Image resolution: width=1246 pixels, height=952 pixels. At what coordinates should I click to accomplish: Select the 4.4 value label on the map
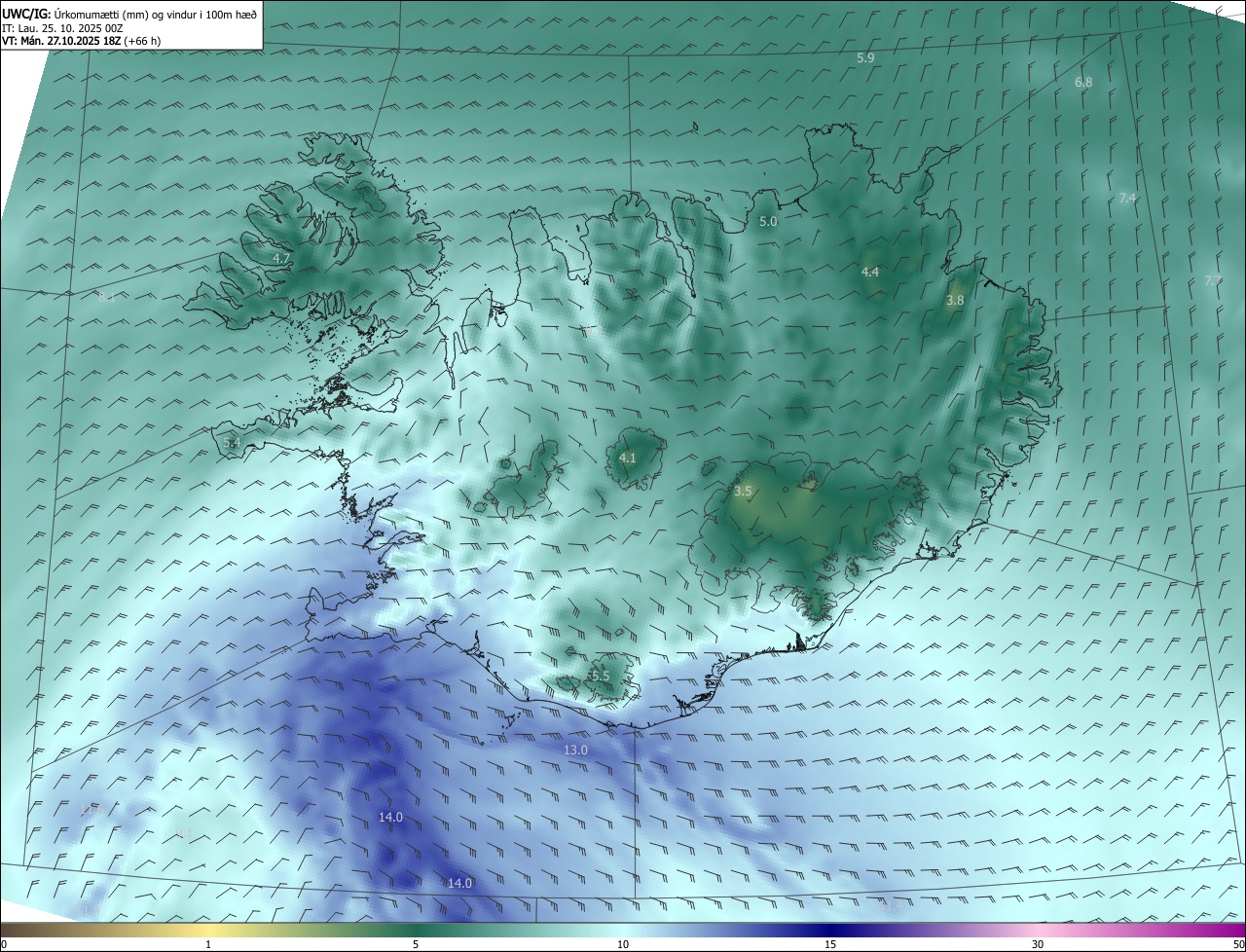click(870, 273)
